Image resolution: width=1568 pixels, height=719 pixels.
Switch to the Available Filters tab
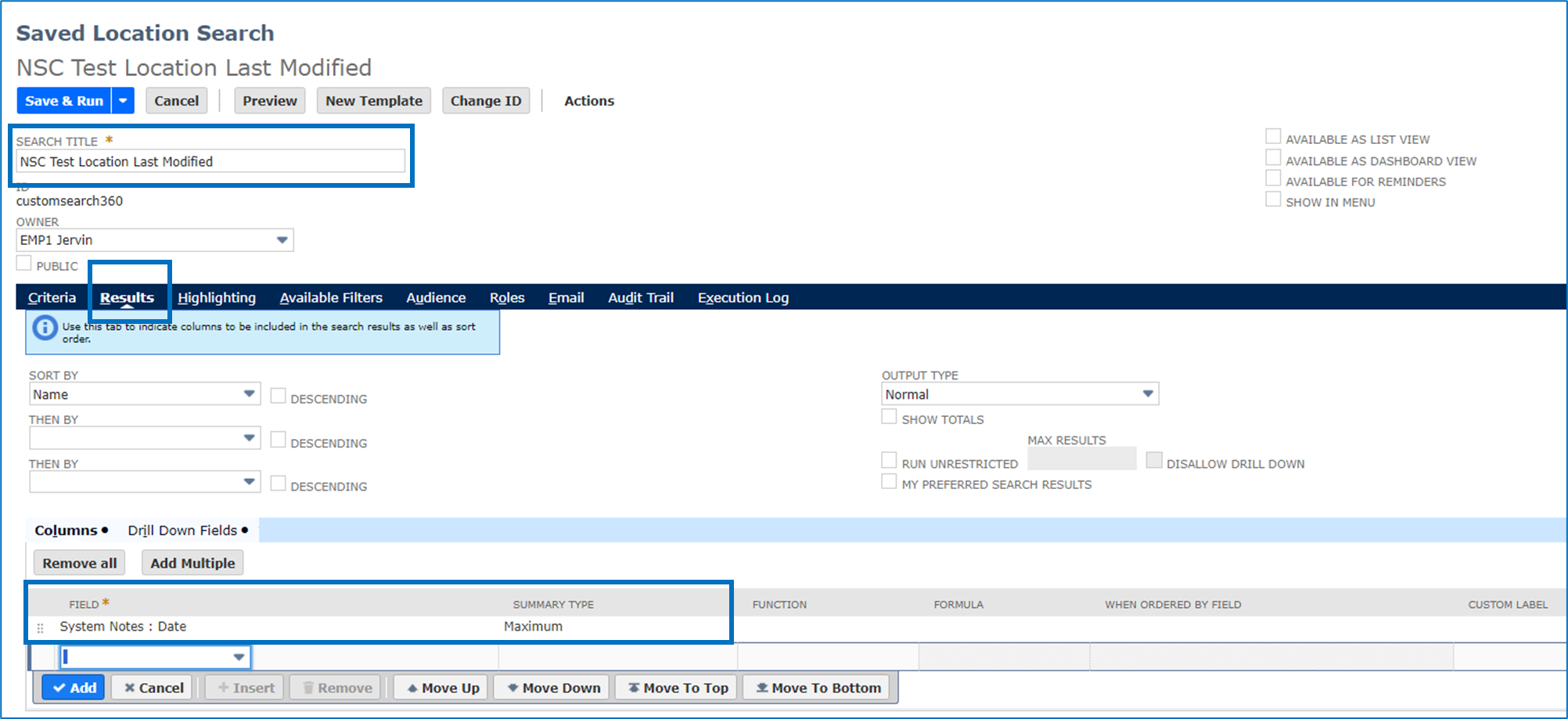click(x=331, y=297)
